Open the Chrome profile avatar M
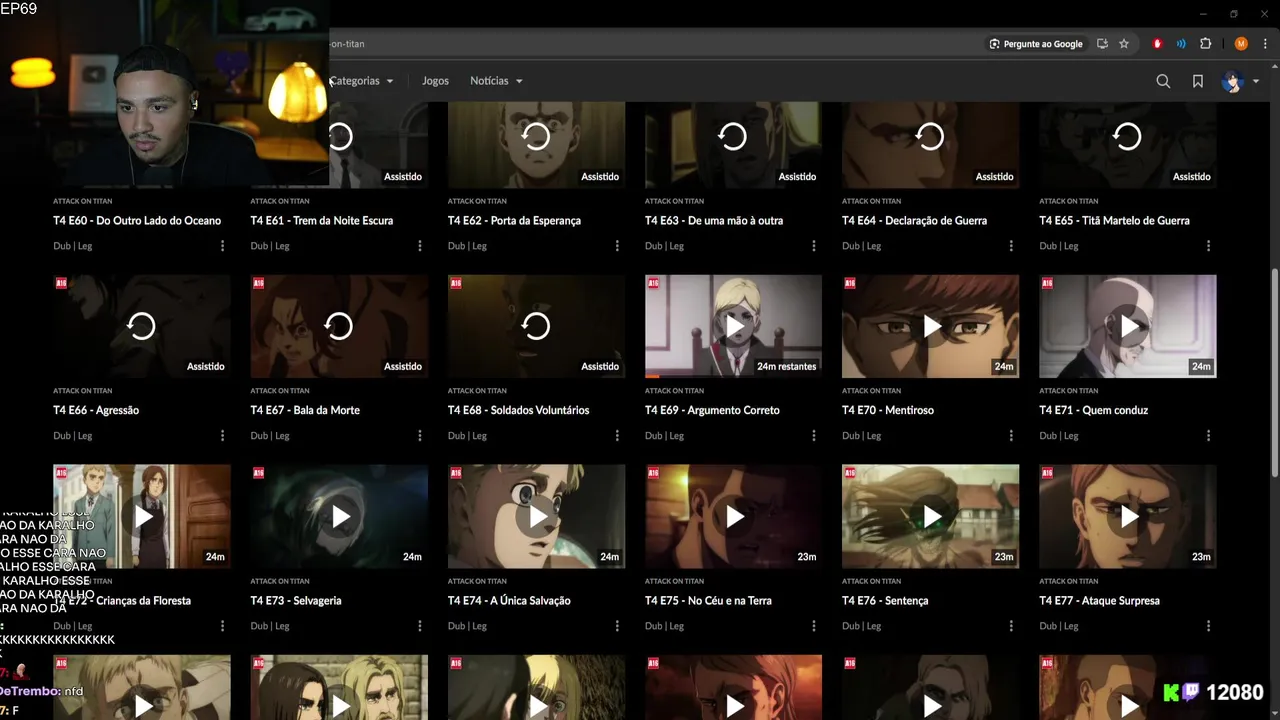This screenshot has width=1280, height=720. [x=1241, y=44]
